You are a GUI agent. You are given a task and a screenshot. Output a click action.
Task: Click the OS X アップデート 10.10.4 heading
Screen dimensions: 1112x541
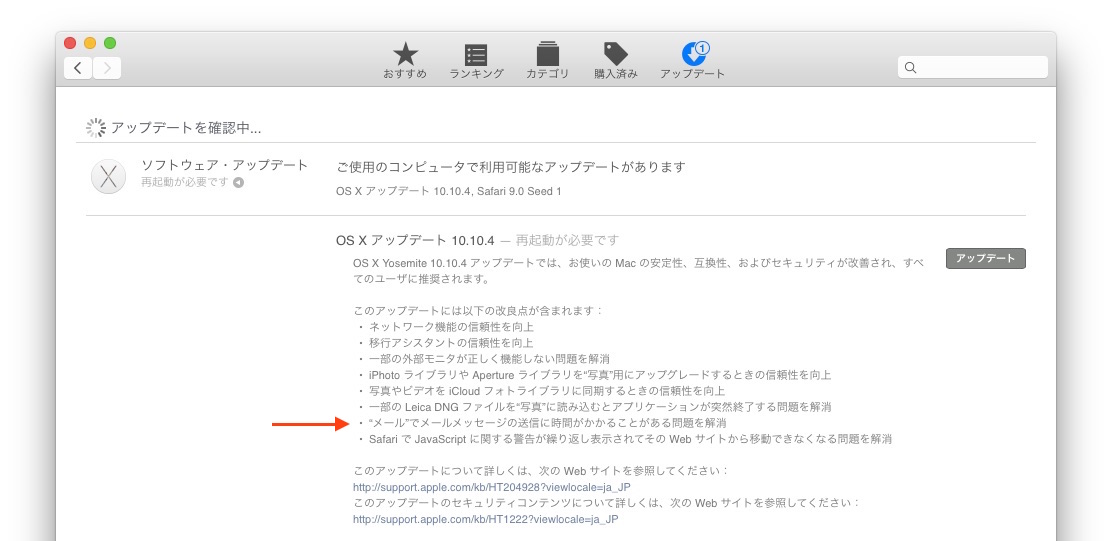(415, 240)
